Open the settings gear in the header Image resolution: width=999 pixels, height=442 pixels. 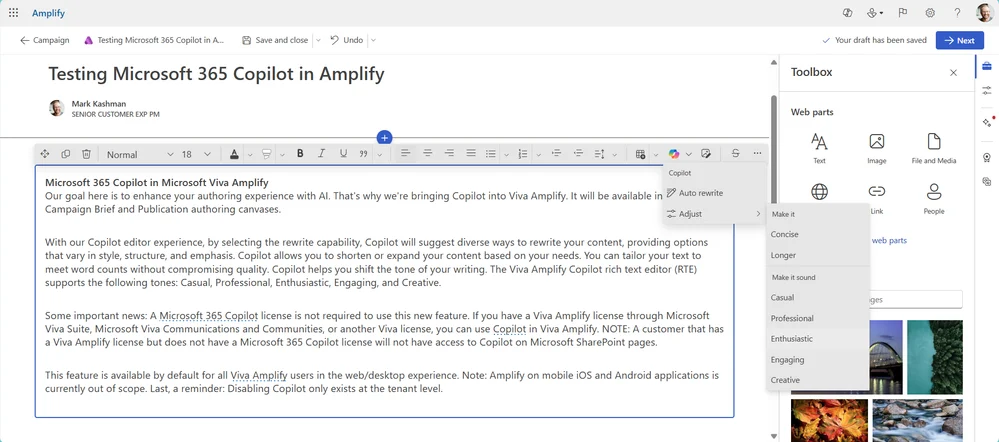[930, 13]
